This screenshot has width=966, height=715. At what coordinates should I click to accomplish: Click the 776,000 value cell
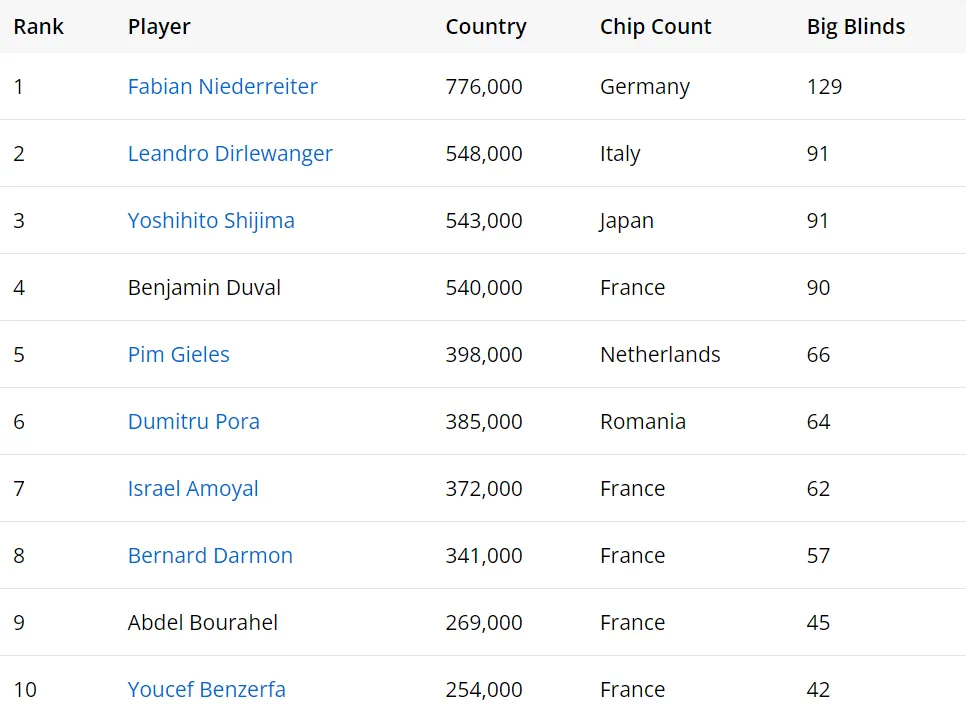click(484, 87)
